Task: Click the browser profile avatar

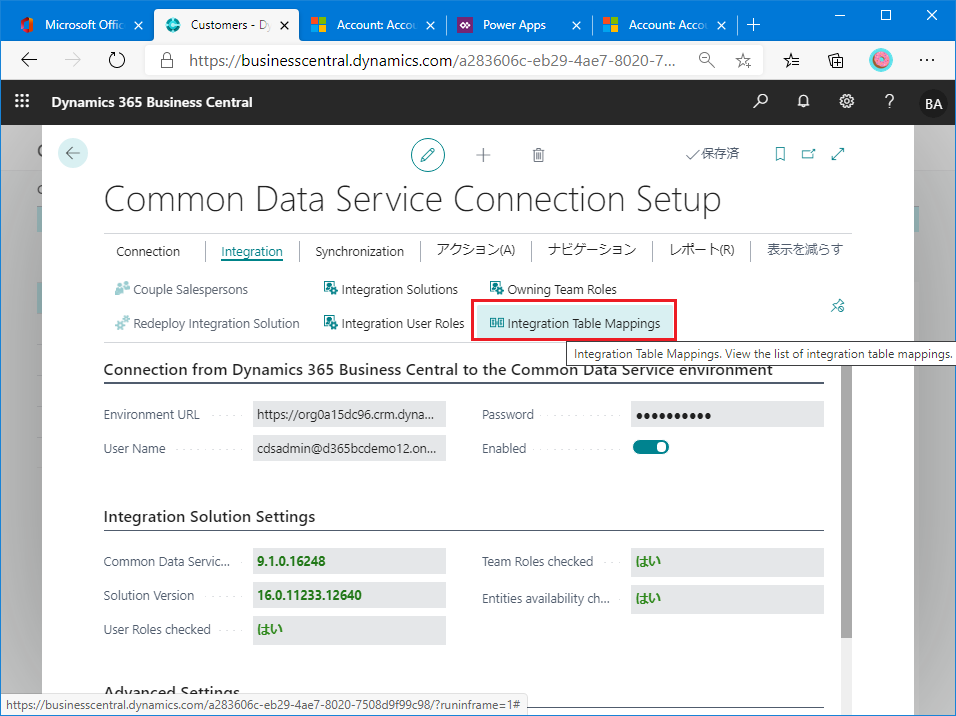Action: 880,60
